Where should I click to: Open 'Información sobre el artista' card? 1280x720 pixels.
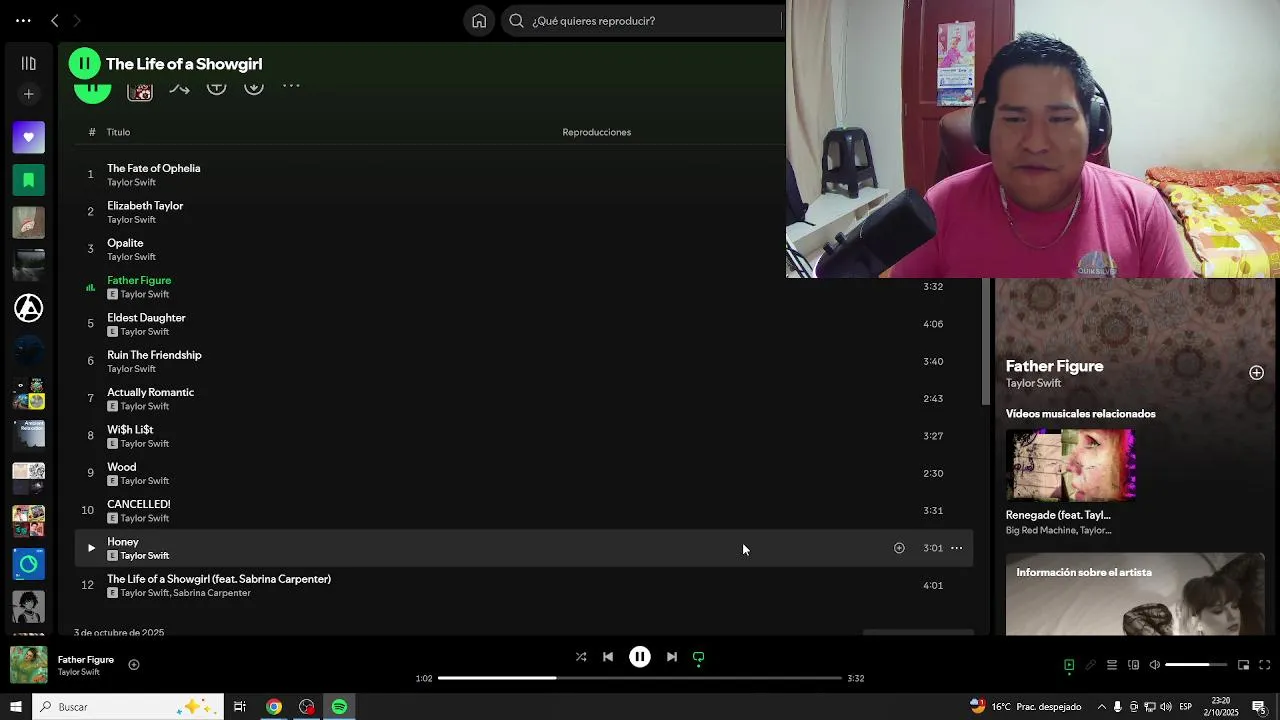point(1135,594)
